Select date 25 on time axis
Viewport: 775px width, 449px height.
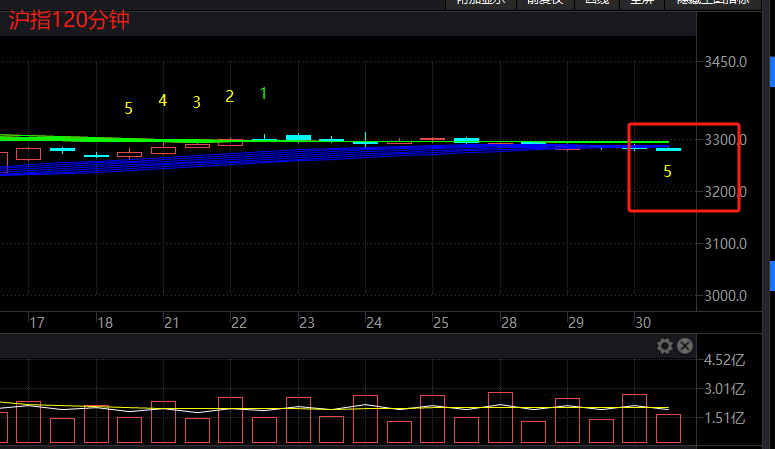click(x=441, y=323)
